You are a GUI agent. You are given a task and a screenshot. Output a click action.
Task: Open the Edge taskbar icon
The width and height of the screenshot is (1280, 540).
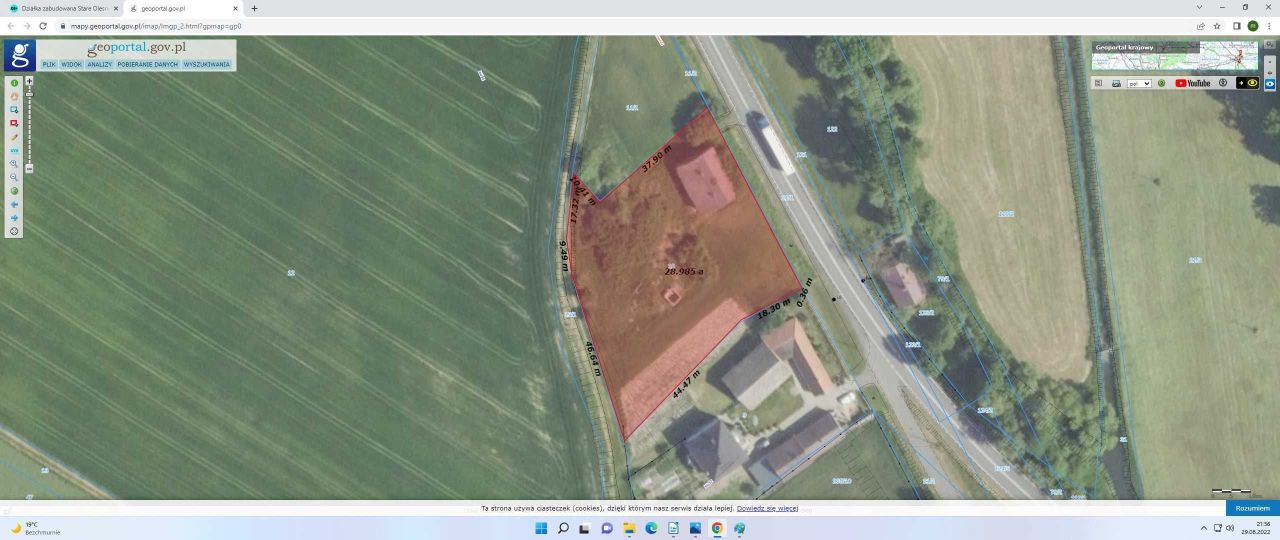coord(651,528)
